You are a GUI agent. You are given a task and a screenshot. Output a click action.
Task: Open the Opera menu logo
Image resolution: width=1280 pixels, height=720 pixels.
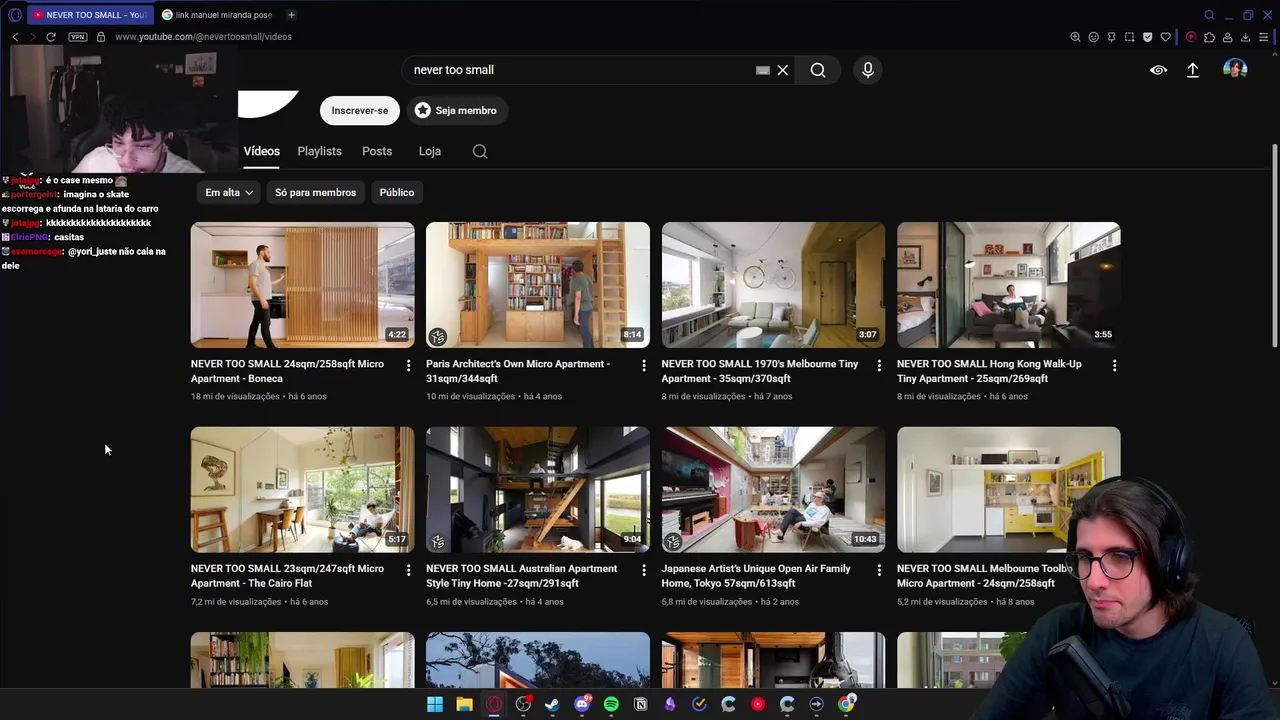click(14, 15)
